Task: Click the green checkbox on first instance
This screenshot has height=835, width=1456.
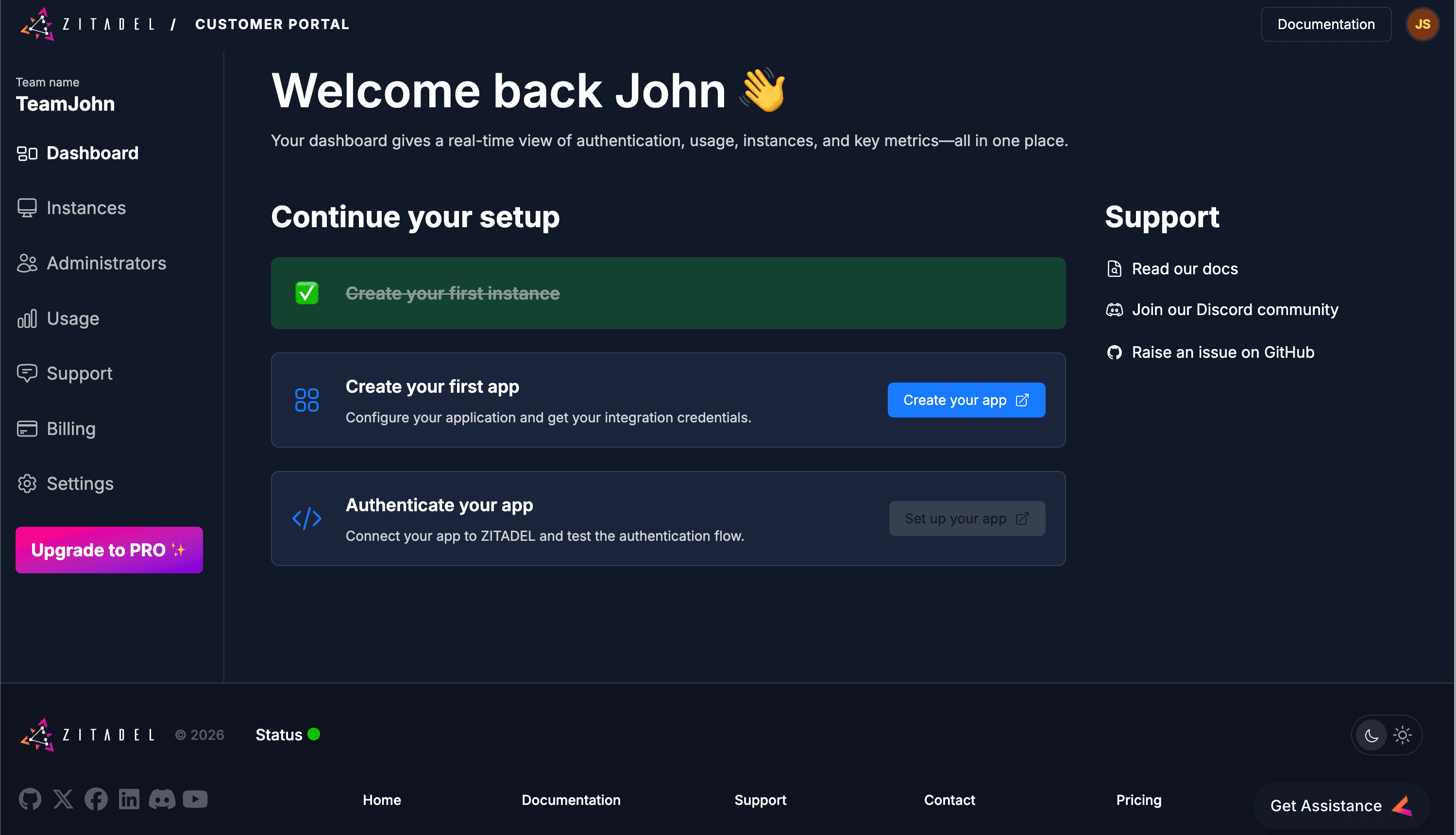Action: click(306, 293)
